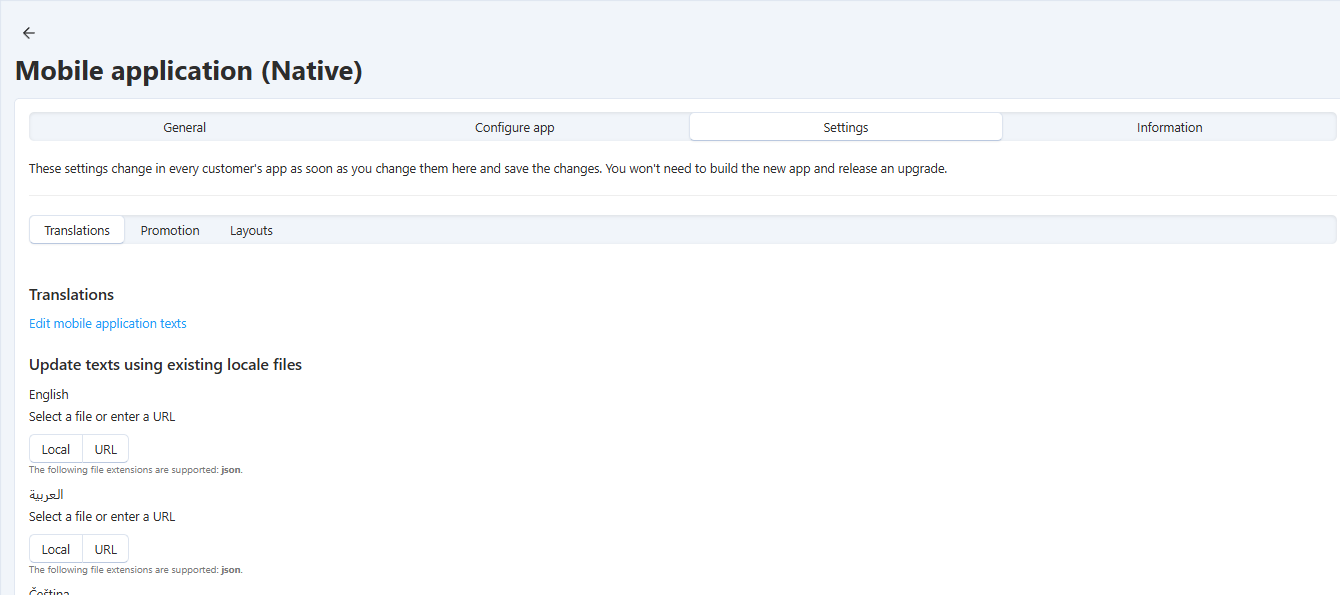The height and width of the screenshot is (595, 1340).
Task: Click Update texts using existing locale files heading
Action: 165,364
